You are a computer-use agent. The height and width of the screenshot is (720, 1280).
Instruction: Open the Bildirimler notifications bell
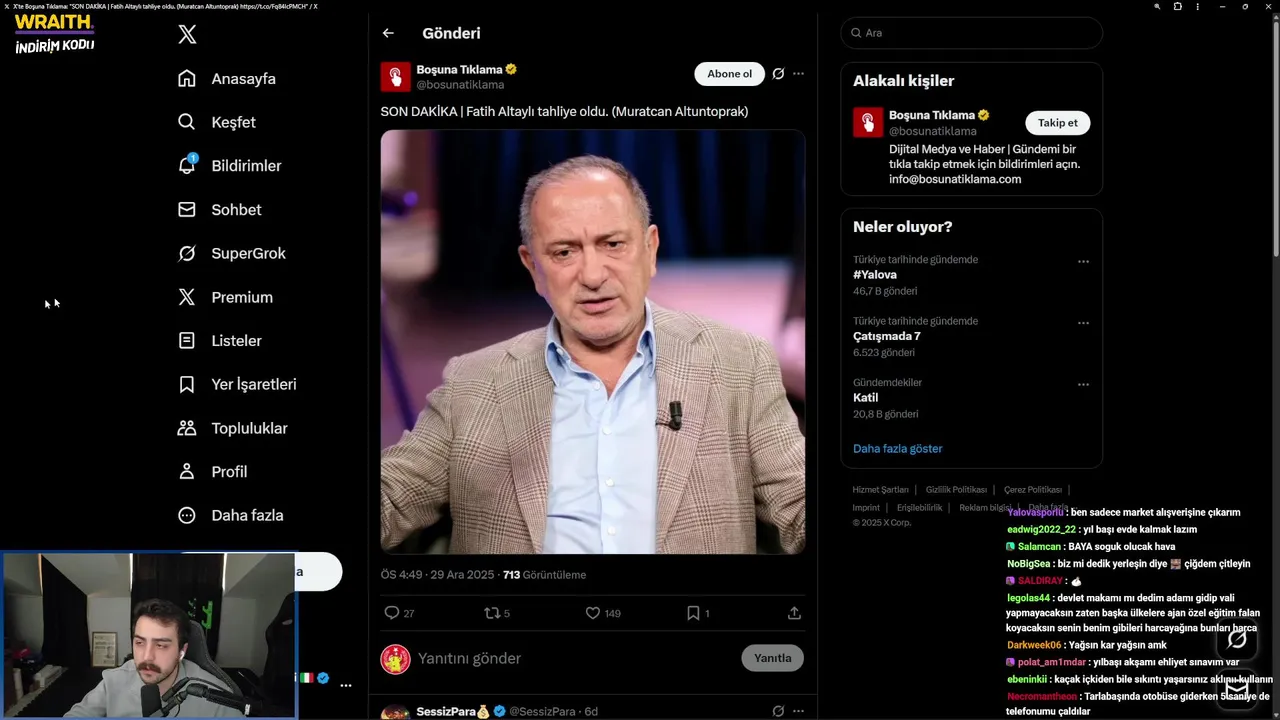click(187, 166)
